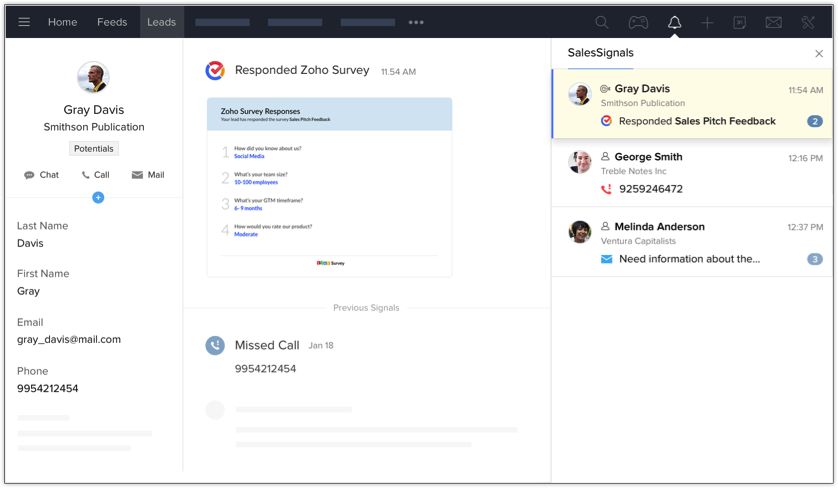
Task: Click the Call button on profile
Action: [x=95, y=175]
